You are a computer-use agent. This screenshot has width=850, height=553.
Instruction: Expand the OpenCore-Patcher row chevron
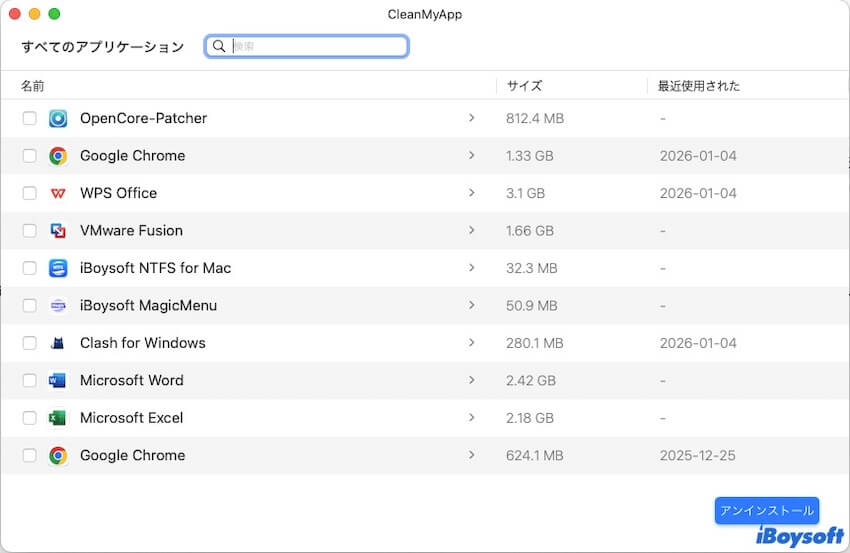click(471, 118)
